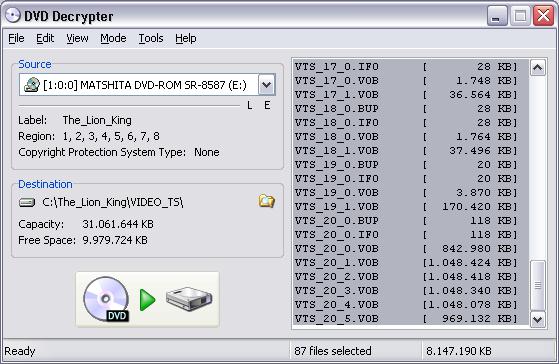Click the Region values 1 through 8

(111, 136)
